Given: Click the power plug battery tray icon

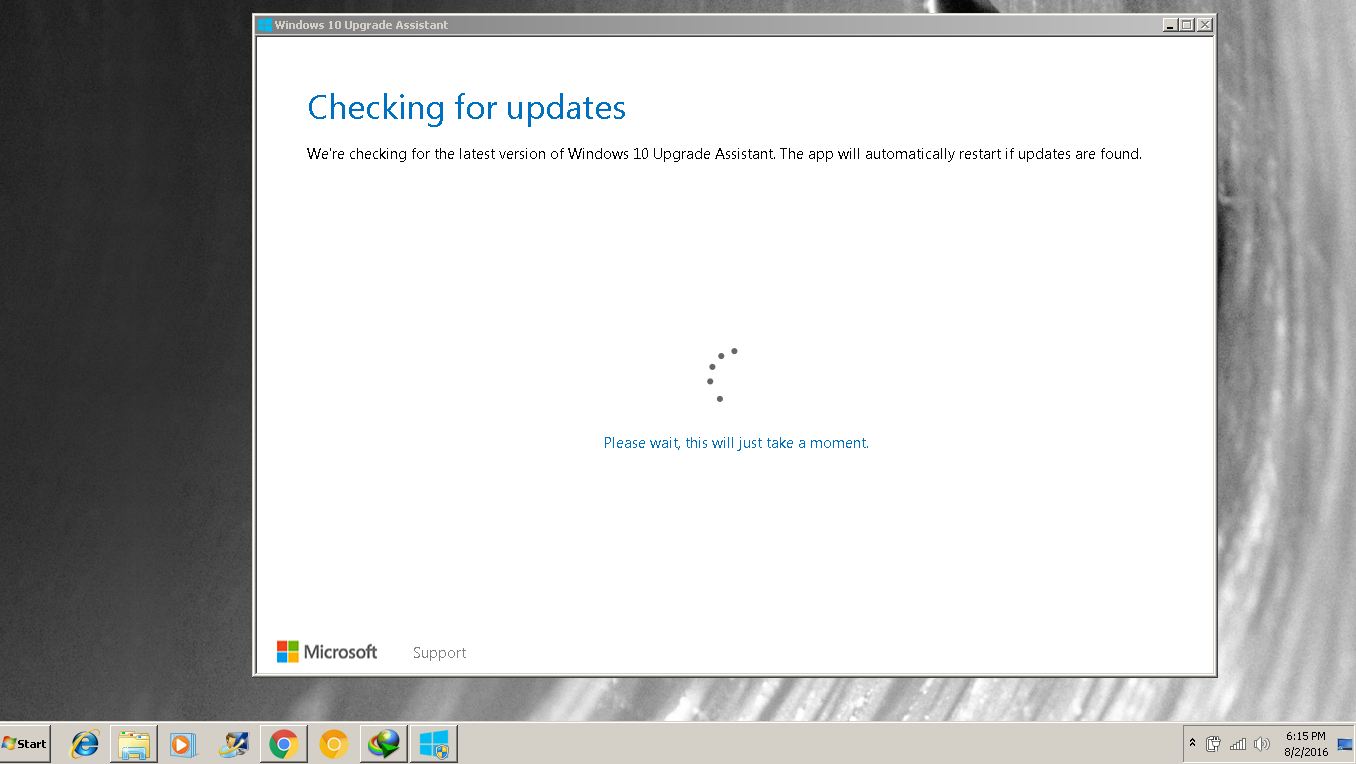Looking at the screenshot, I should click(x=1213, y=744).
